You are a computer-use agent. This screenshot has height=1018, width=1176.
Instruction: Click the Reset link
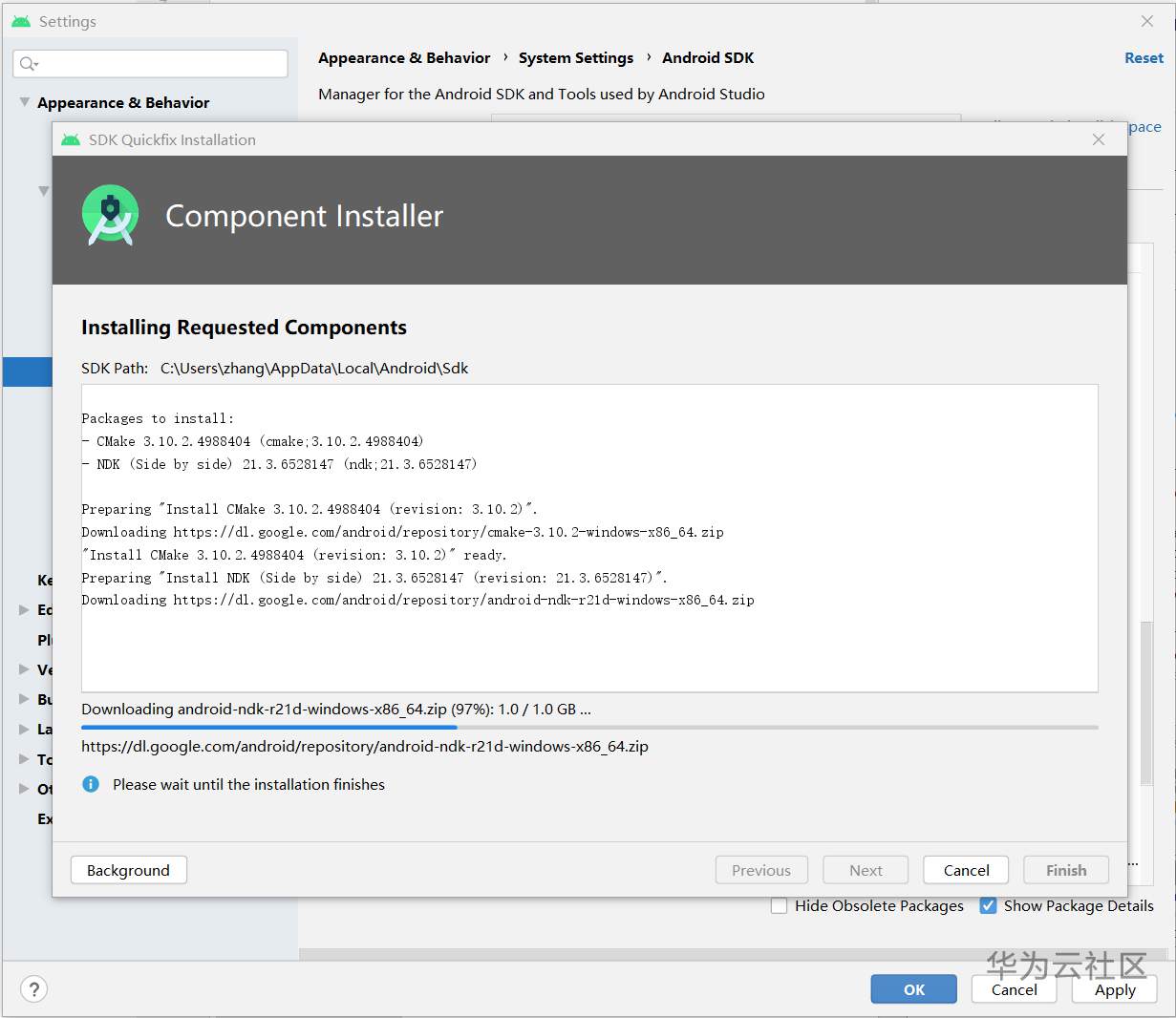(1144, 58)
